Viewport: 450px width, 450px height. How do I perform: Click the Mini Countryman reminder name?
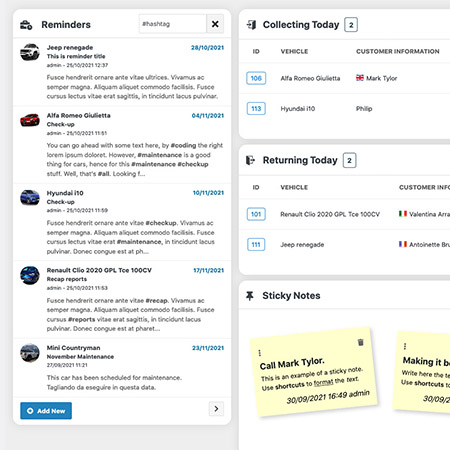(73, 348)
